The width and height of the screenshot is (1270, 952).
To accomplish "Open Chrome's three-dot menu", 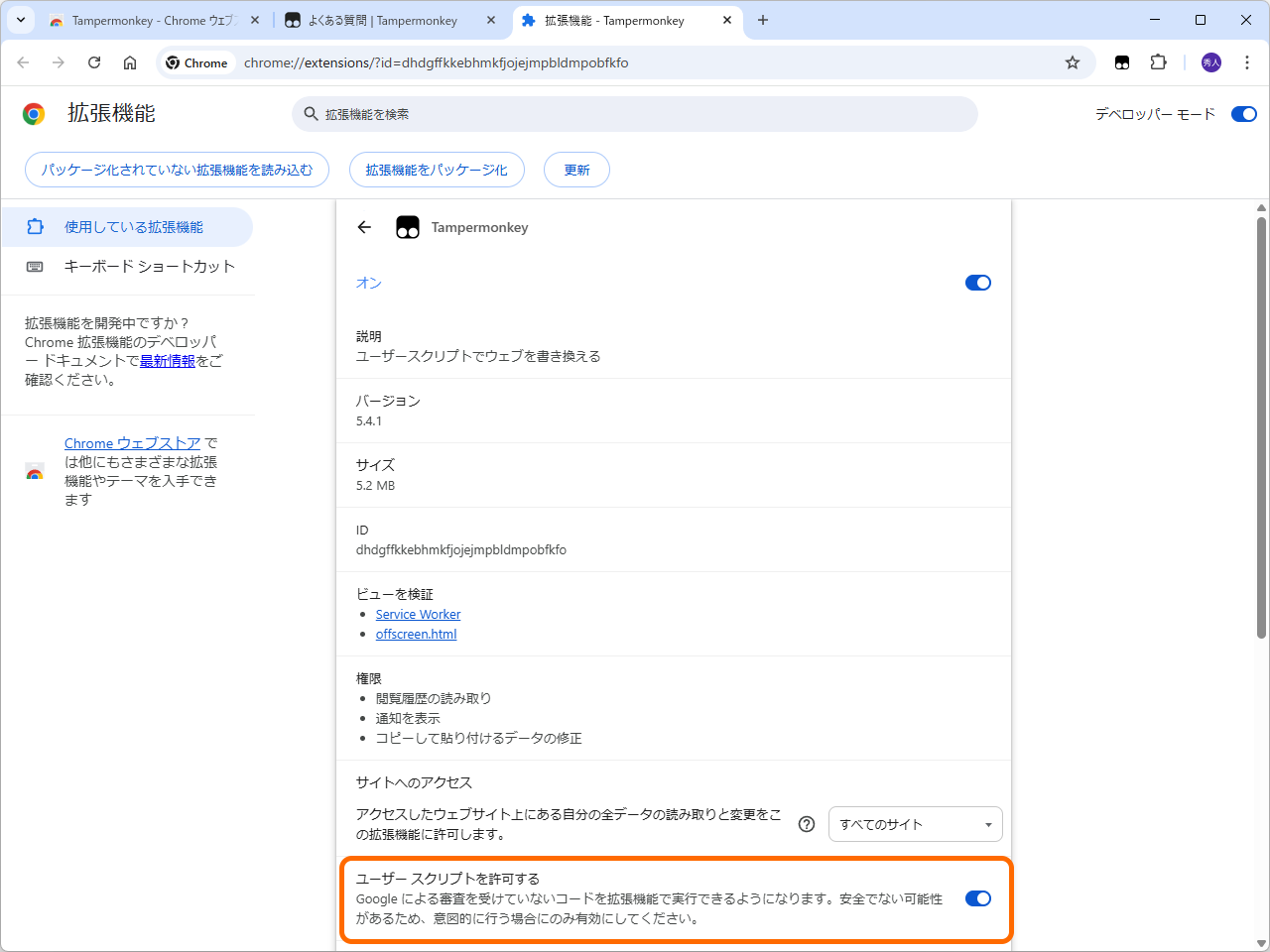I will (x=1247, y=61).
